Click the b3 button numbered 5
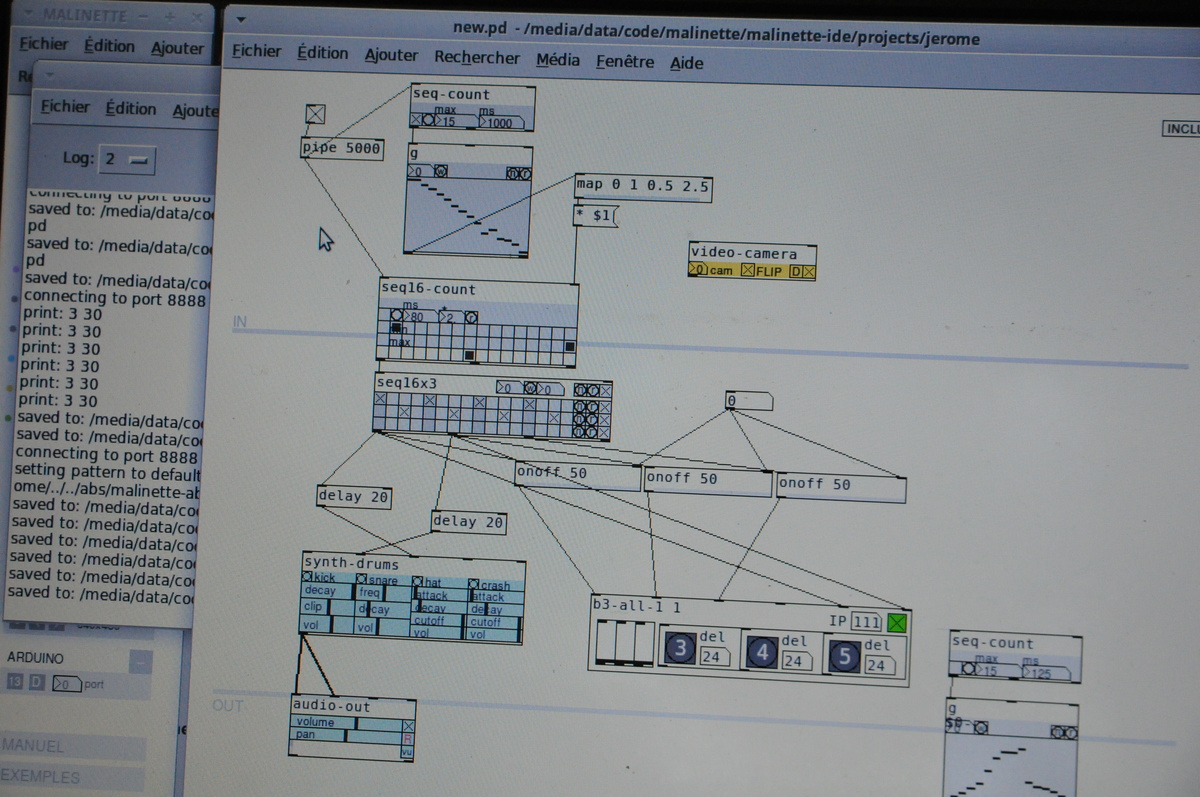The width and height of the screenshot is (1200, 797). 845,655
